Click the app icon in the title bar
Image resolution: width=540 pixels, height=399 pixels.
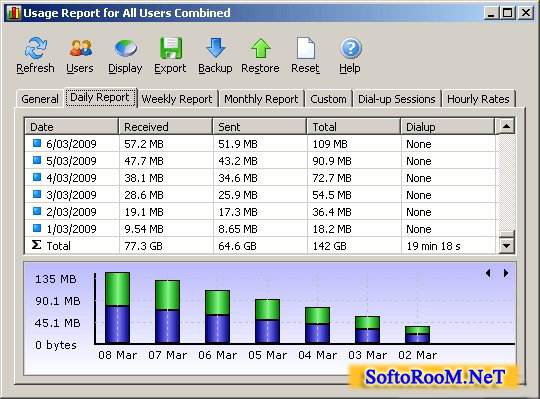click(14, 13)
